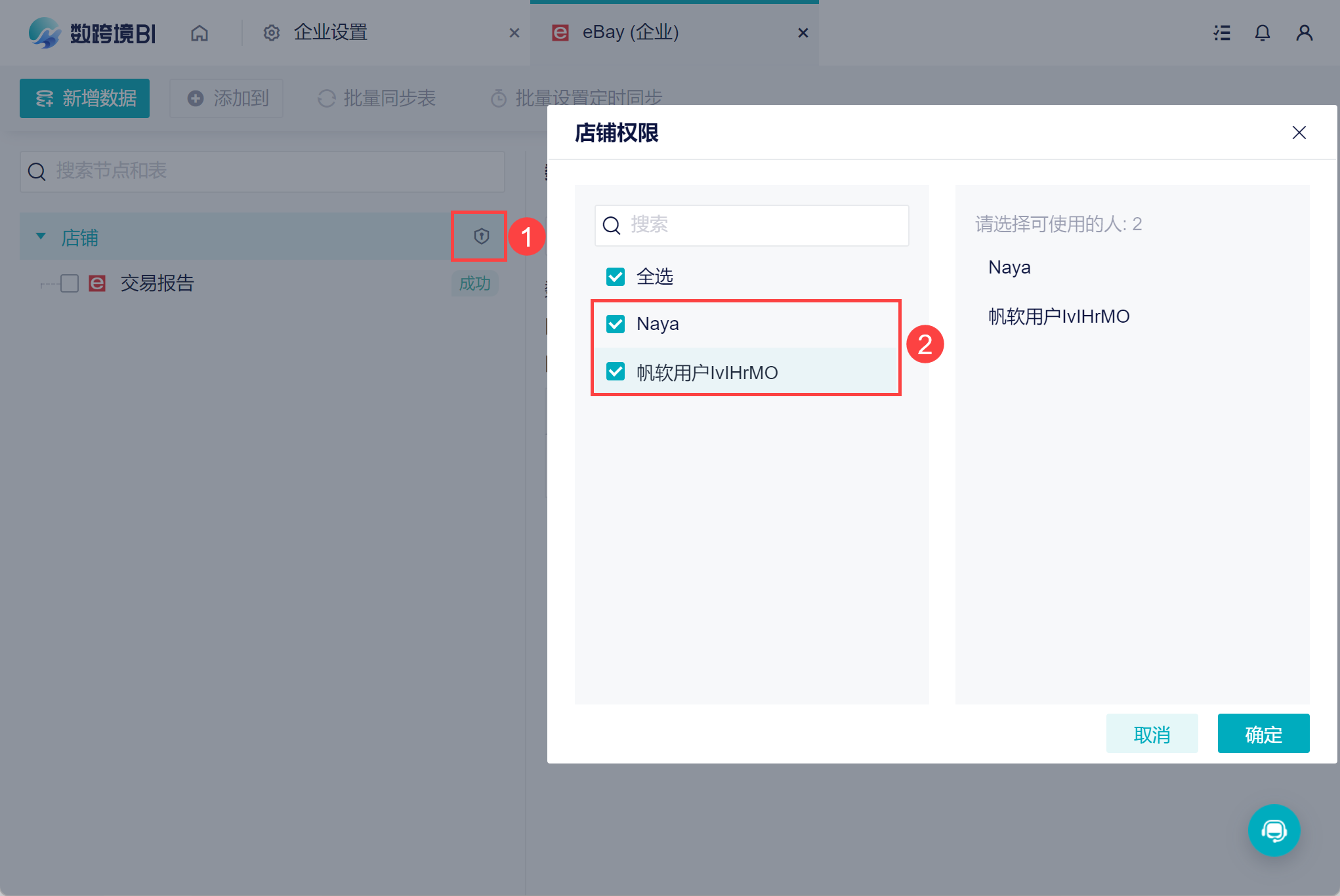Click the shield permission icon on 店铺 row
Viewport: 1340px width, 896px height.
coord(481,236)
